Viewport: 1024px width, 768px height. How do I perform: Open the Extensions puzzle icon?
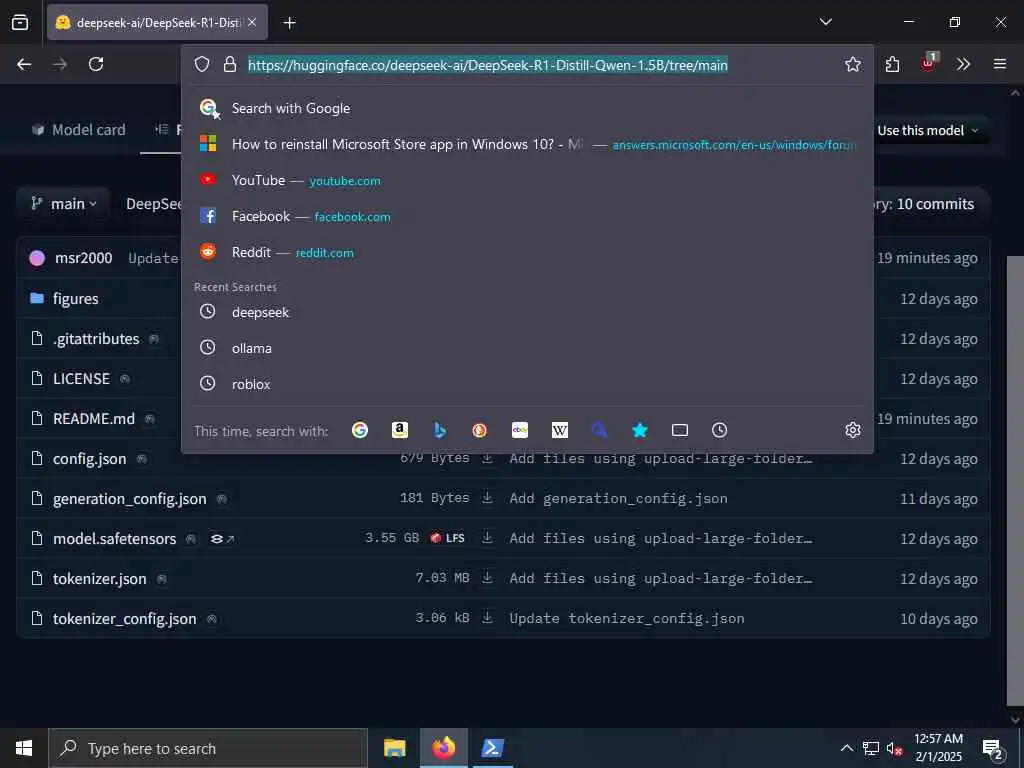point(892,64)
